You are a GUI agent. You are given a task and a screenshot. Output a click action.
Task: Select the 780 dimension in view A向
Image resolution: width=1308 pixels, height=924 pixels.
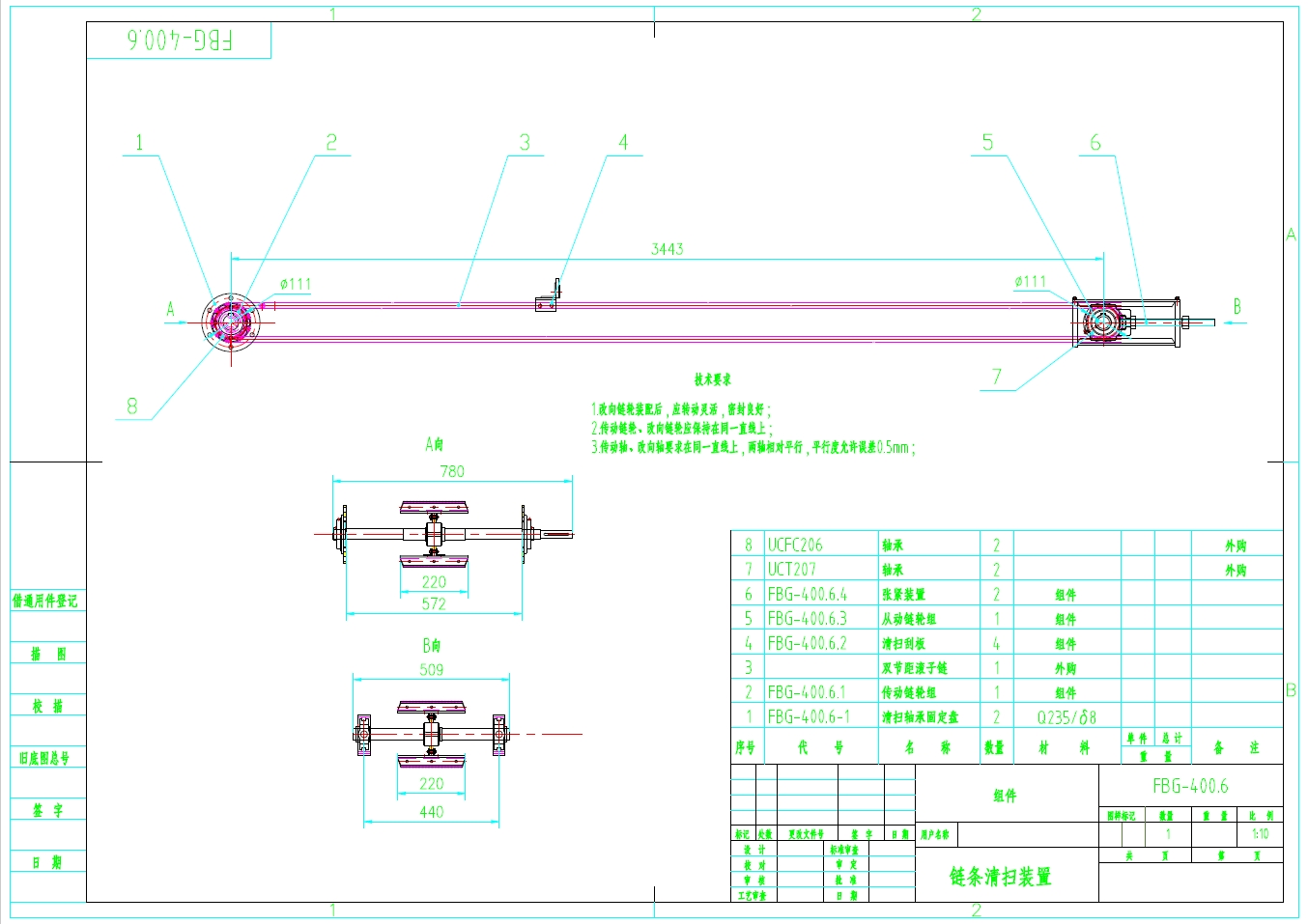coord(452,471)
